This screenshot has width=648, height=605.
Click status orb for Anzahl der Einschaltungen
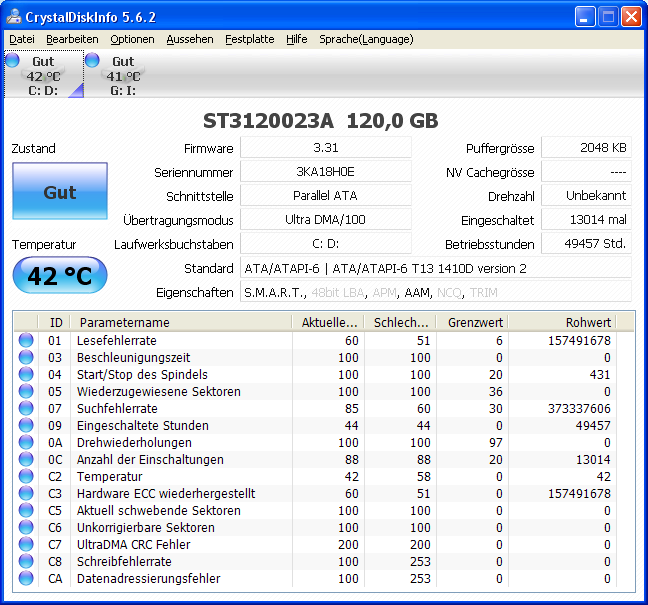(26, 459)
